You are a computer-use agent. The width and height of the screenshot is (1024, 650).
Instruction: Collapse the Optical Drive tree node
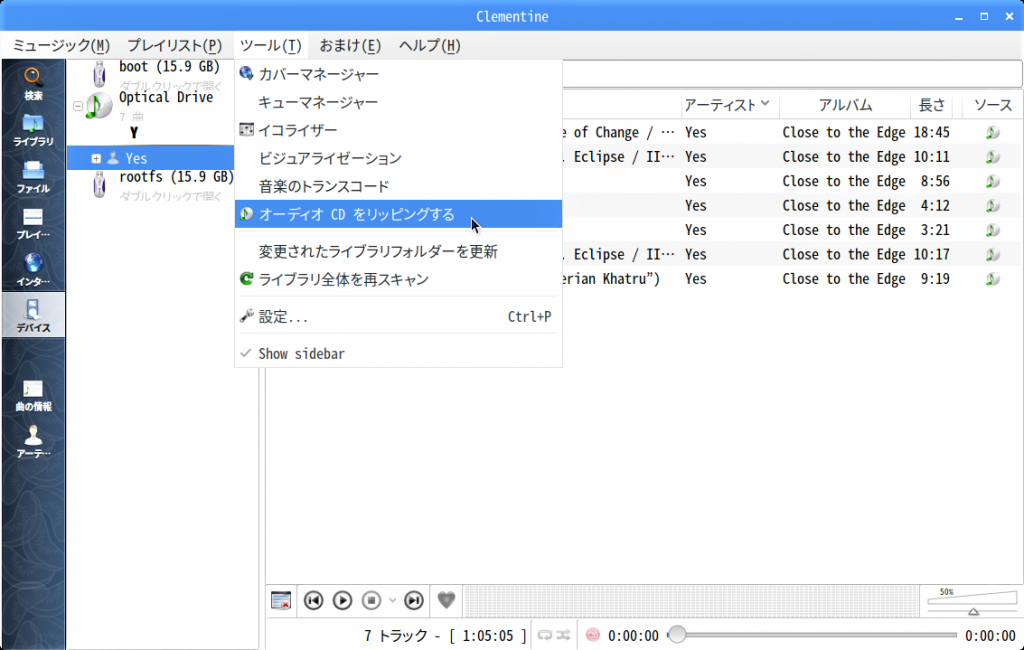tap(78, 106)
